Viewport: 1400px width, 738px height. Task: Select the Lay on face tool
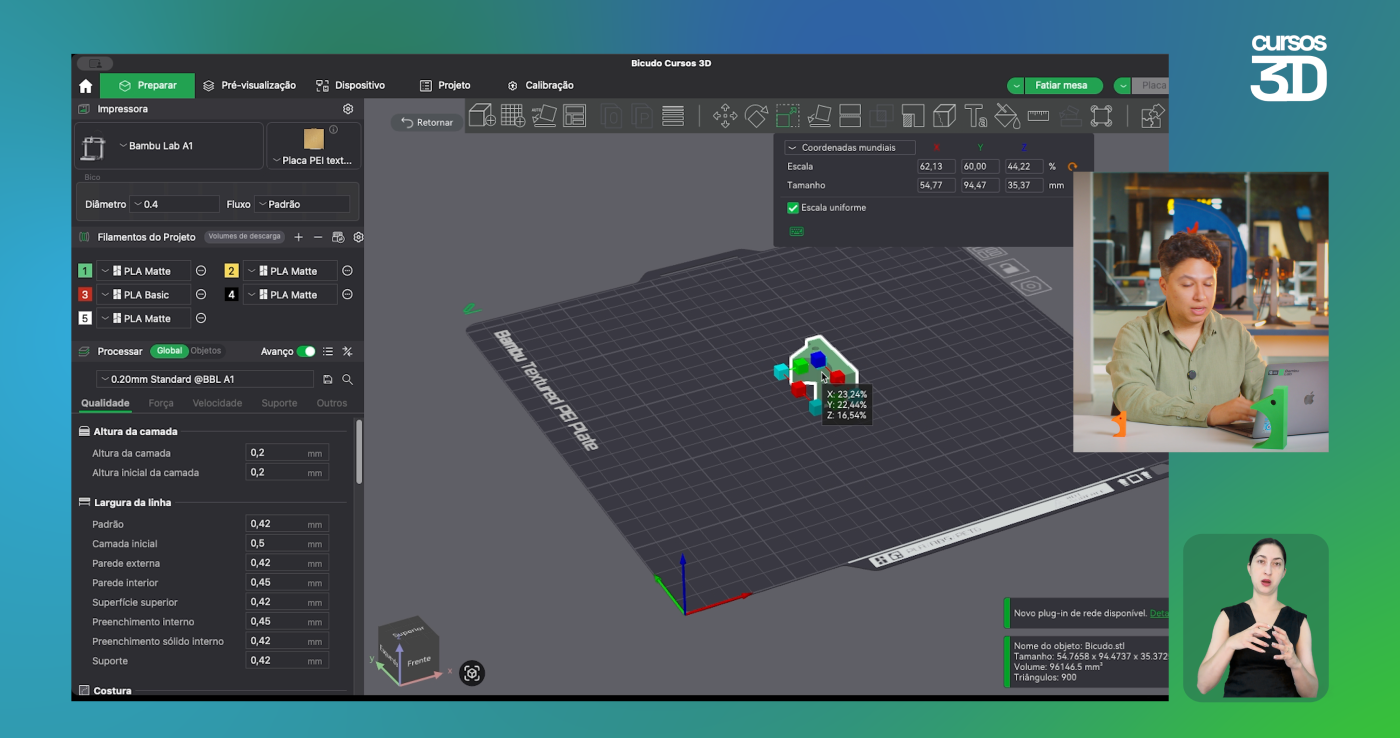(819, 116)
